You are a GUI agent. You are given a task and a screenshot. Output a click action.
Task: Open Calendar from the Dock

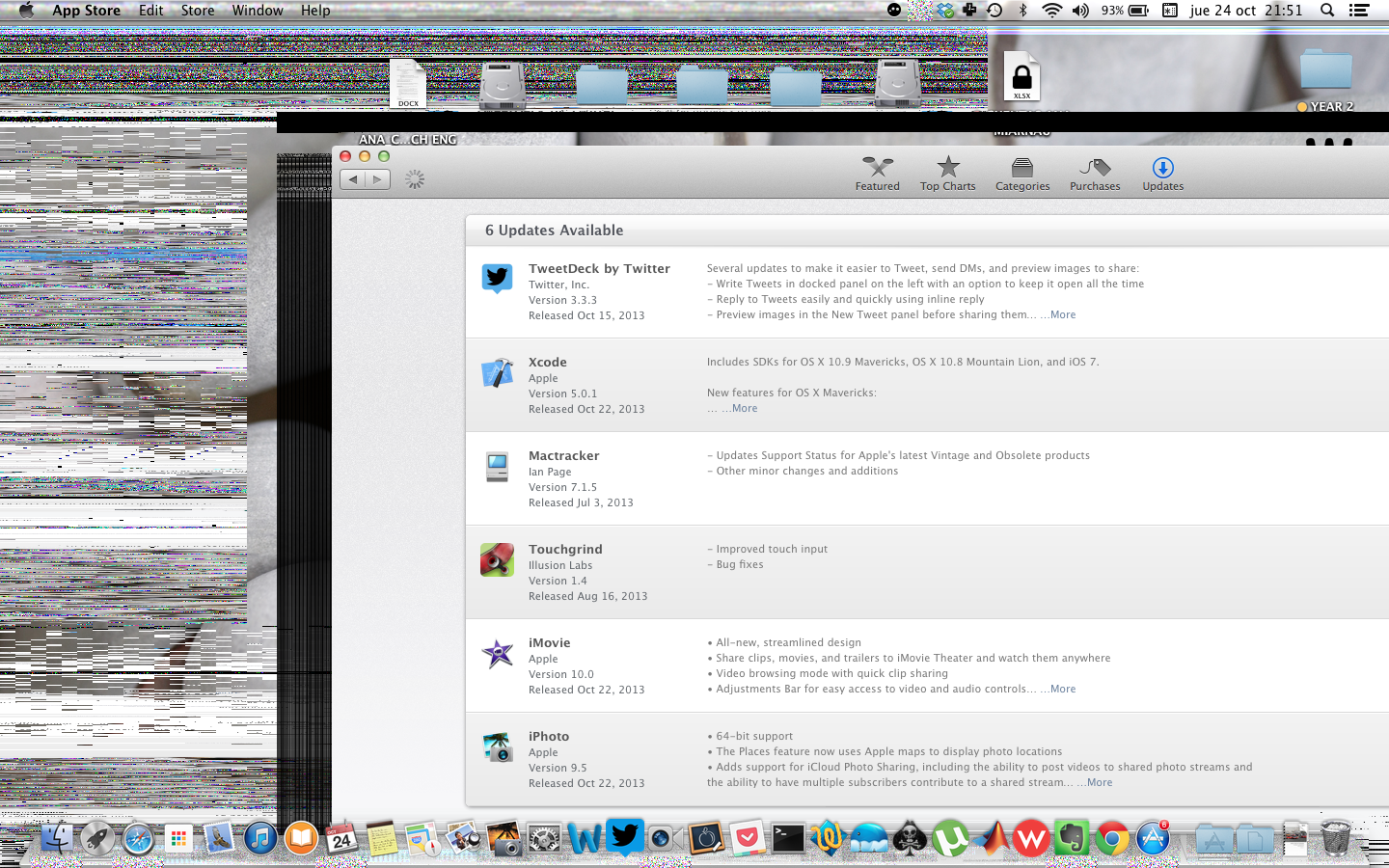341,838
